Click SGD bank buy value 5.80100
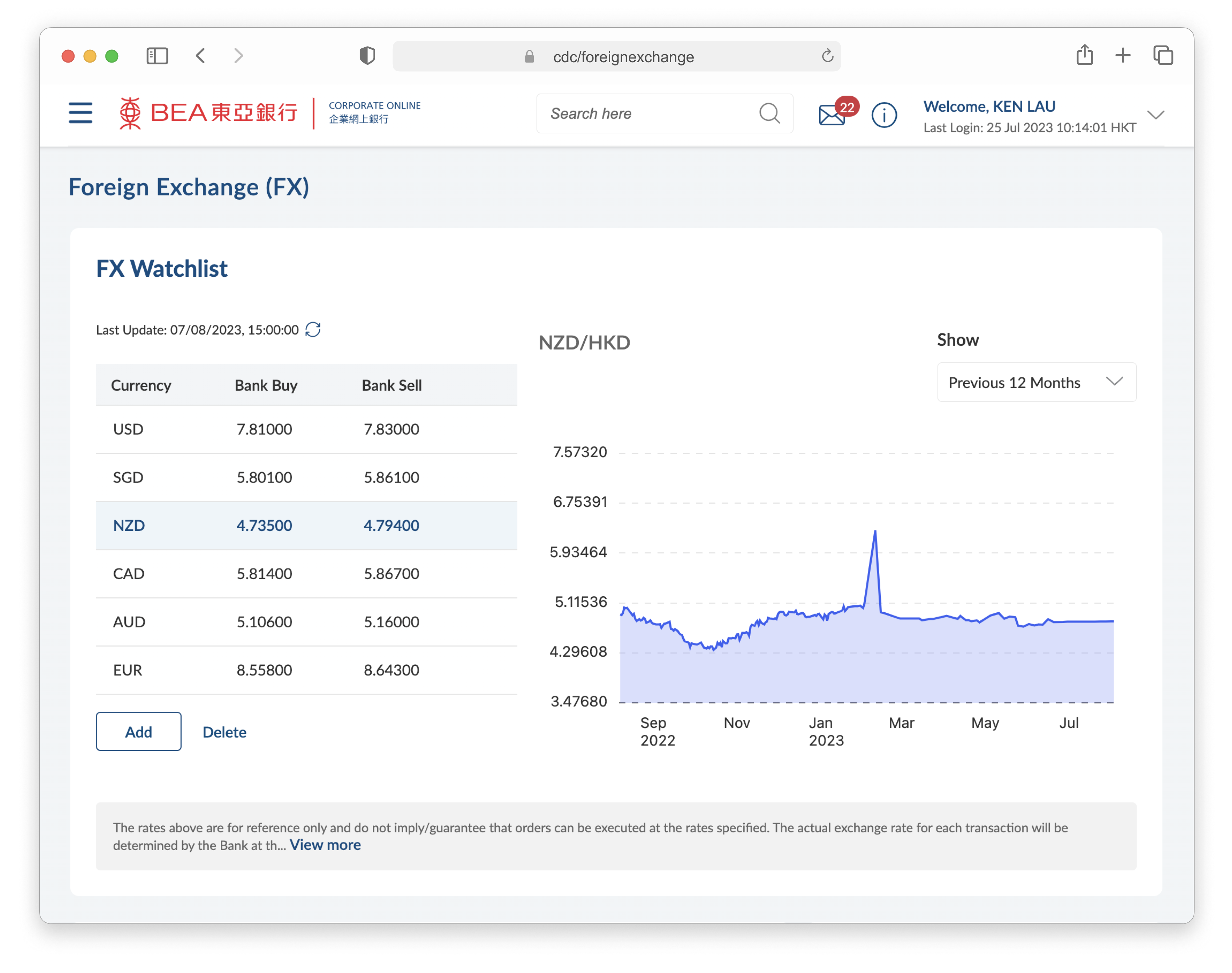This screenshot has width=1232, height=973. [x=264, y=477]
